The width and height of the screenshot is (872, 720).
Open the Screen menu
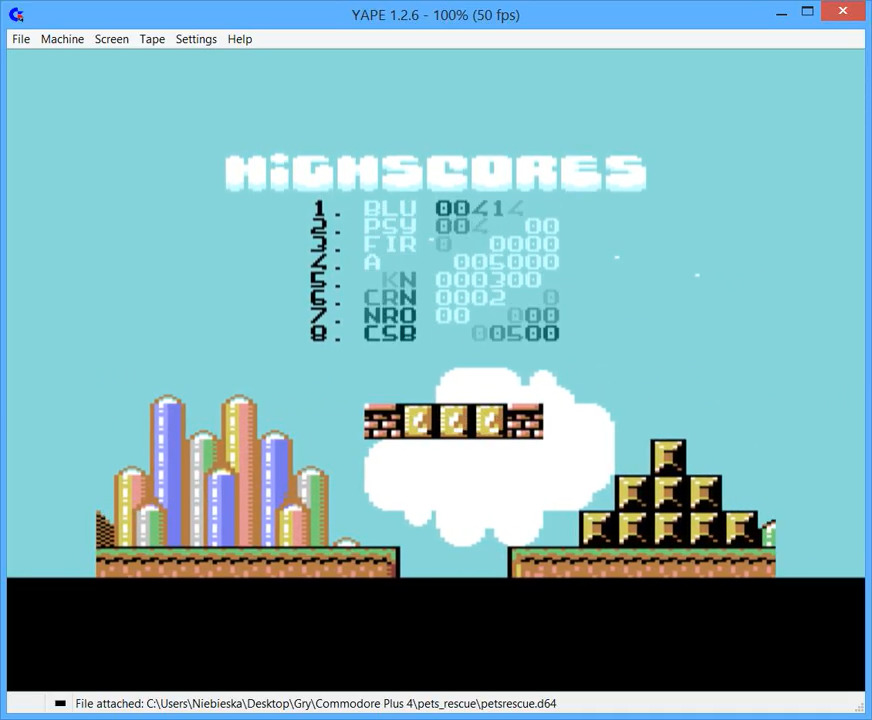coord(112,39)
